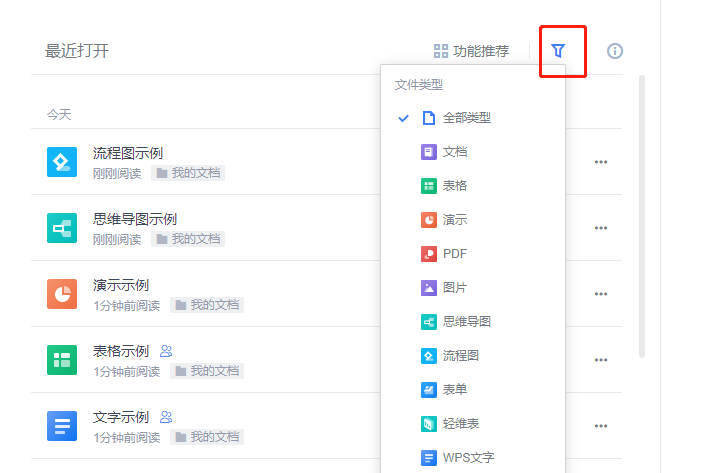Screen dimensions: 716x473
Task: Click the 轻维表 icon in menu
Action: (x=428, y=423)
